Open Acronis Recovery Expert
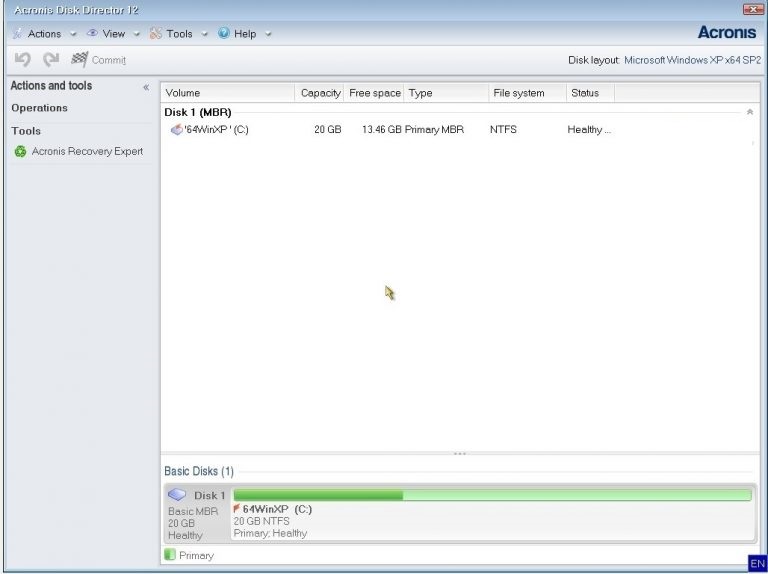 tap(87, 151)
